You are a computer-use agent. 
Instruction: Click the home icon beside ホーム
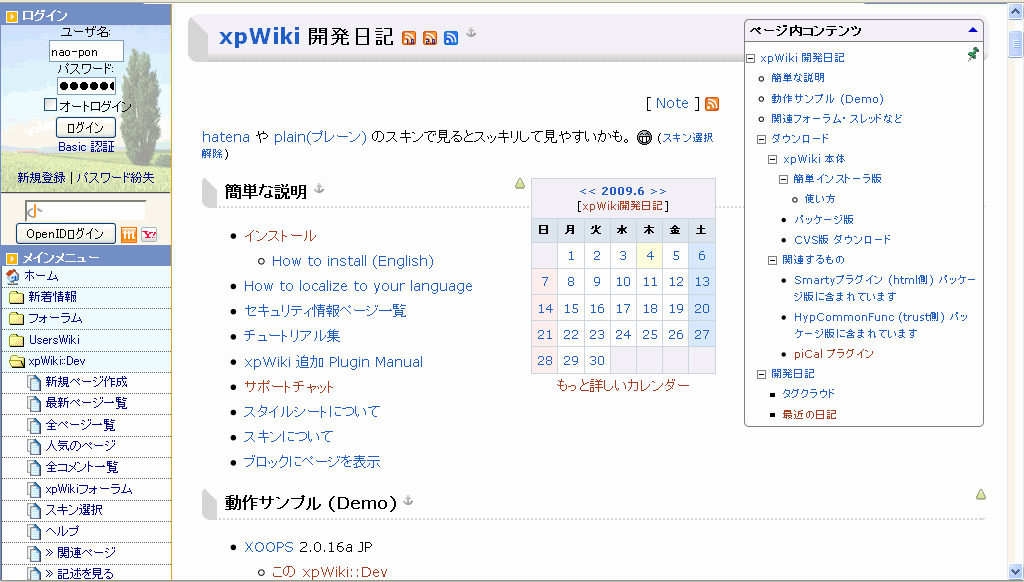pyautogui.click(x=13, y=276)
